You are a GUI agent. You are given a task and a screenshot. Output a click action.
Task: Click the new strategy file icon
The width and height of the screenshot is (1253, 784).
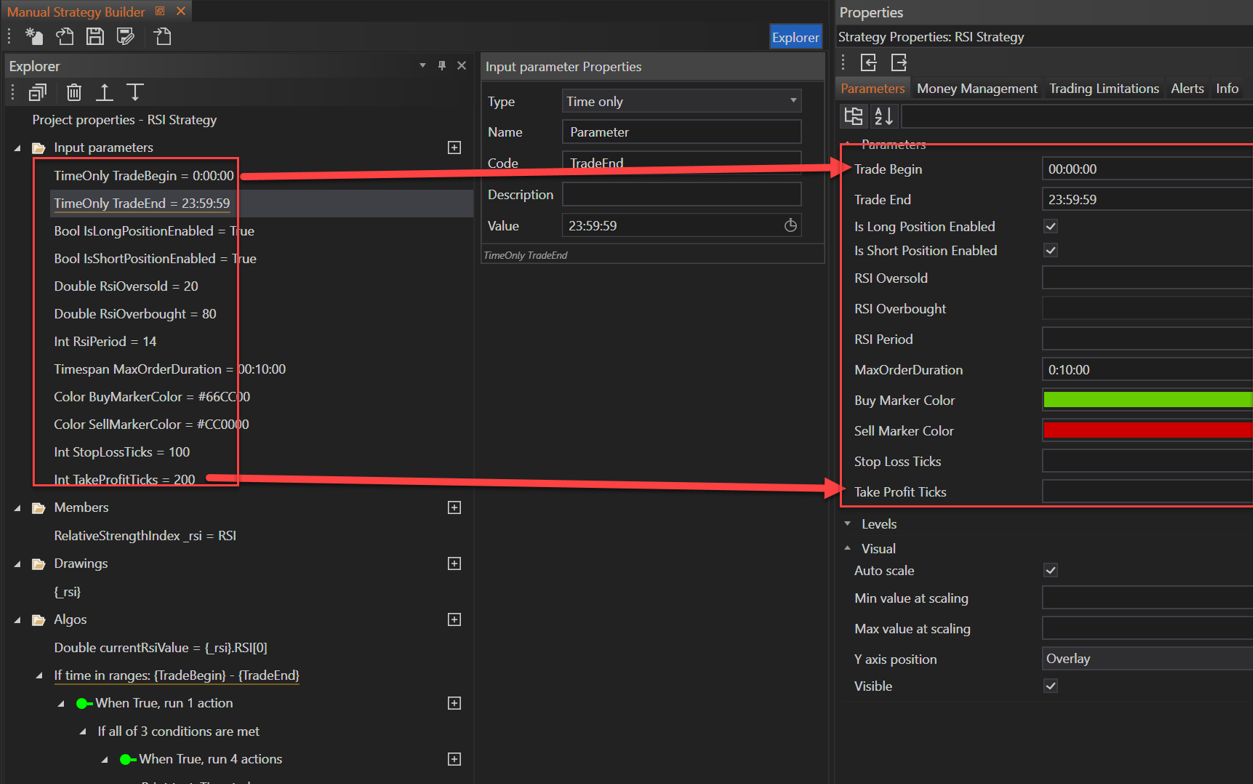34,37
